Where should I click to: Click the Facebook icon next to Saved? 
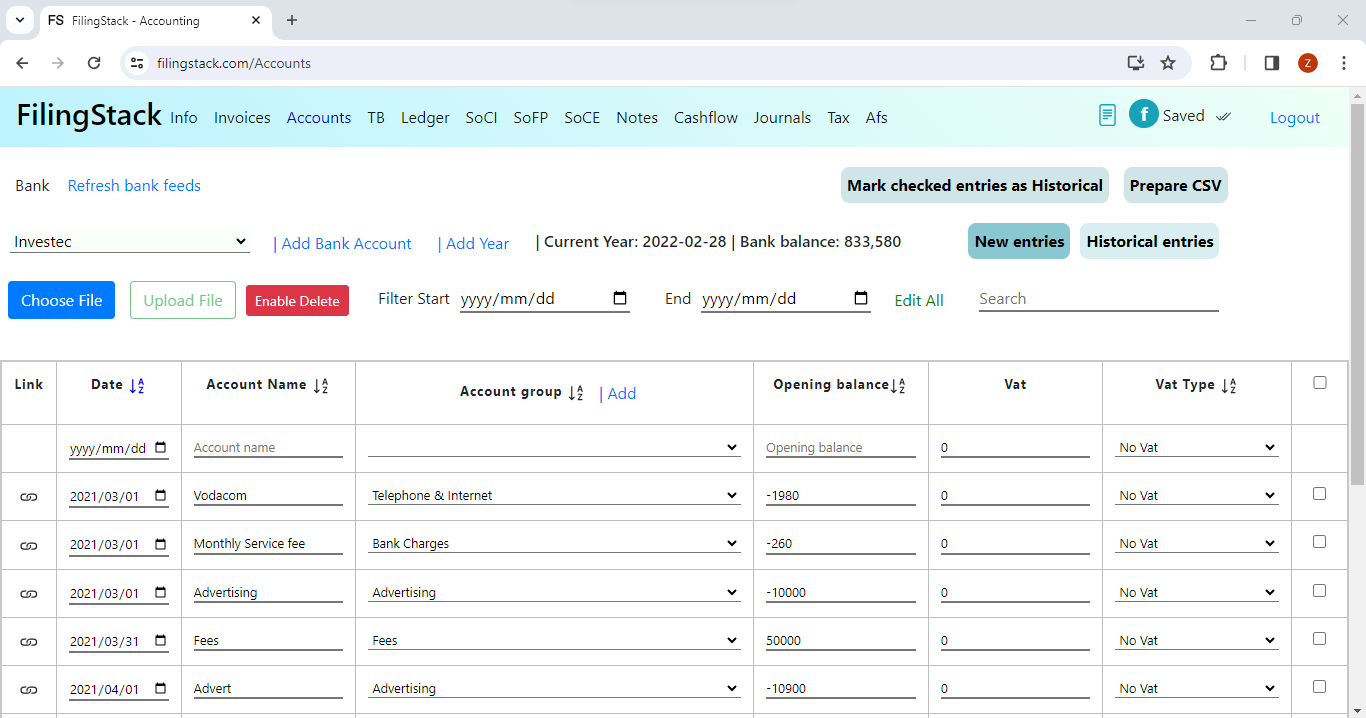(1143, 114)
